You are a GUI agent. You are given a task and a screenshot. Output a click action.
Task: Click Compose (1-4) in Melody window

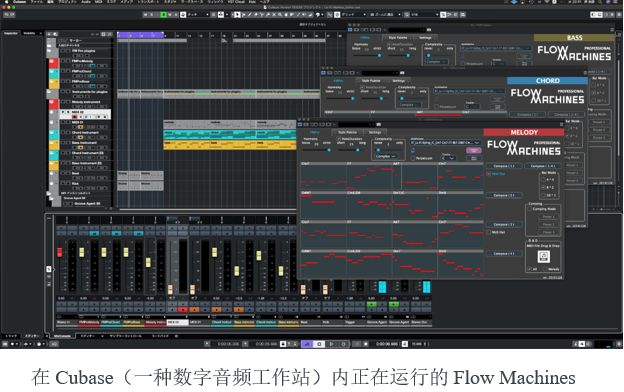click(543, 166)
